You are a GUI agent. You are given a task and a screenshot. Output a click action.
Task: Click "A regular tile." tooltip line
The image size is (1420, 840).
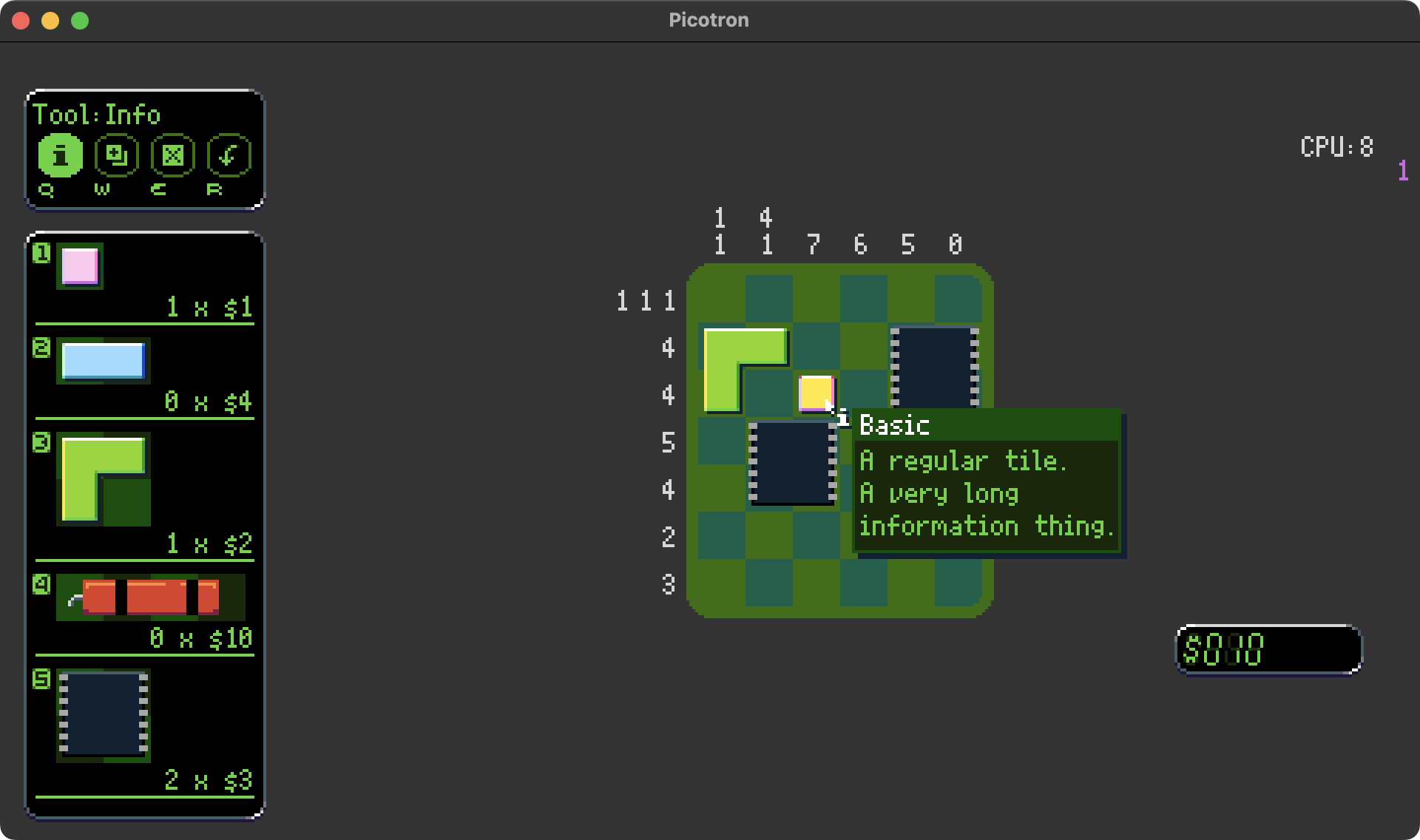pos(964,461)
